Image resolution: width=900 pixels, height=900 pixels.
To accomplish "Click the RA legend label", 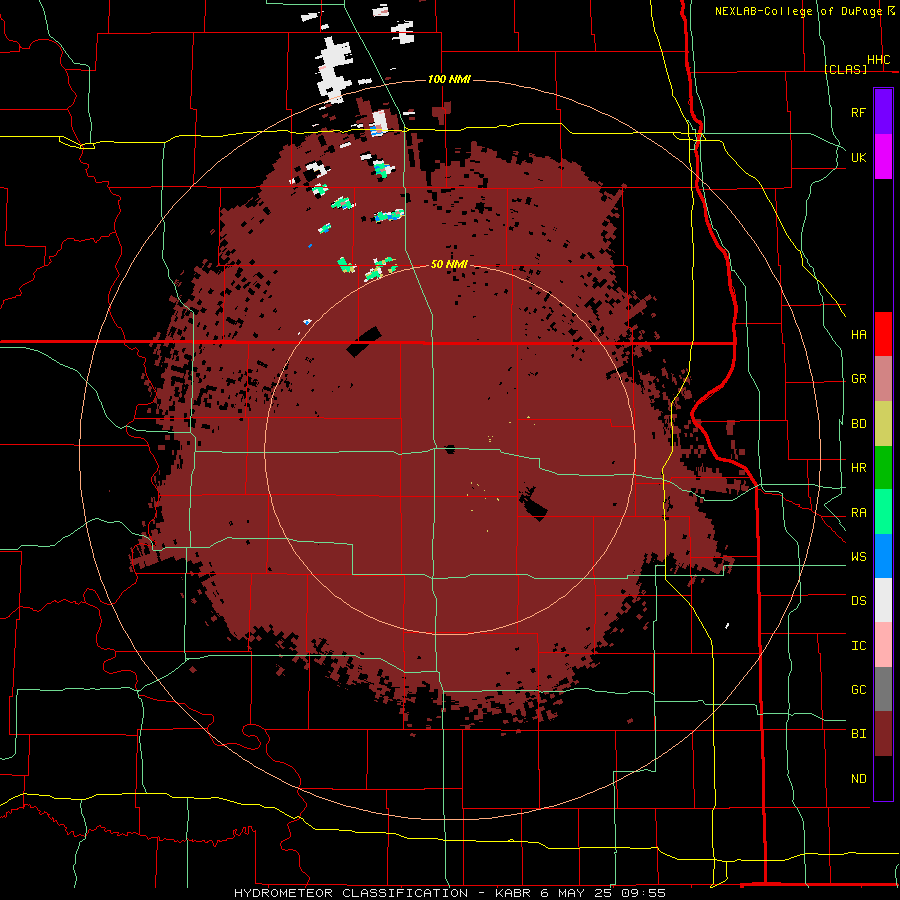I will 859,513.
